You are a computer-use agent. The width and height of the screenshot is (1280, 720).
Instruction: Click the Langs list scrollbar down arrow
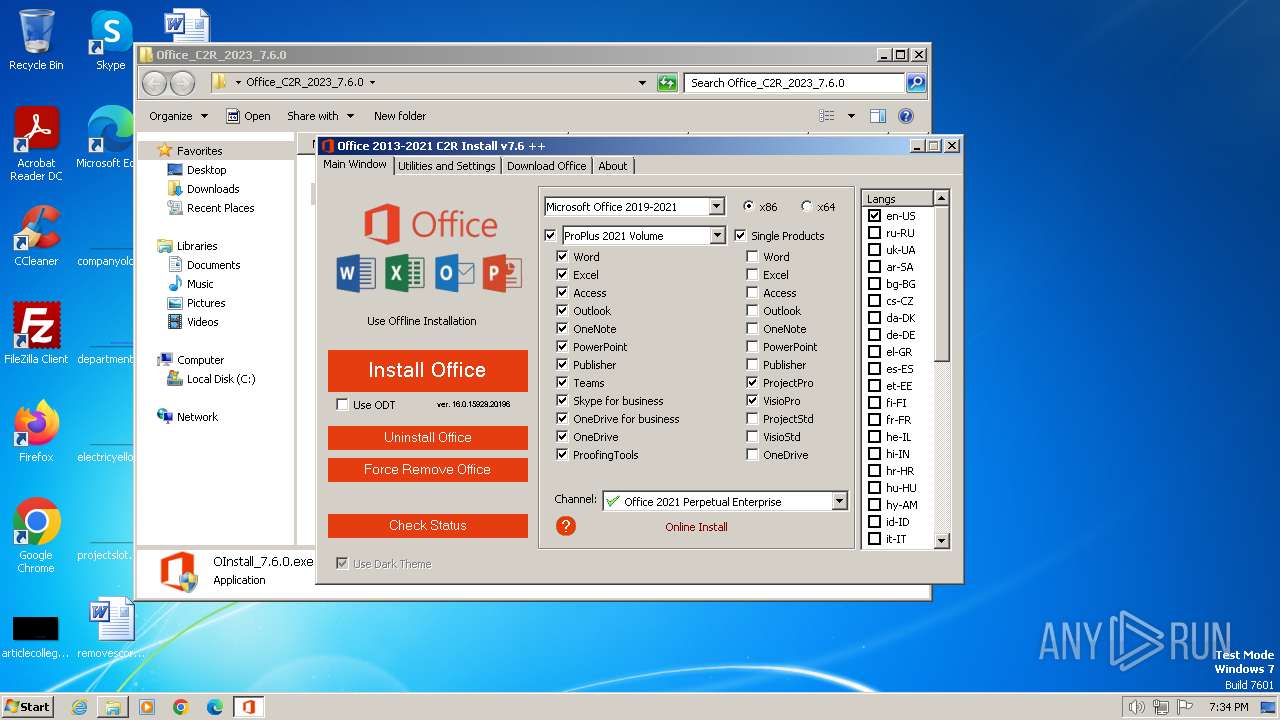tap(941, 540)
